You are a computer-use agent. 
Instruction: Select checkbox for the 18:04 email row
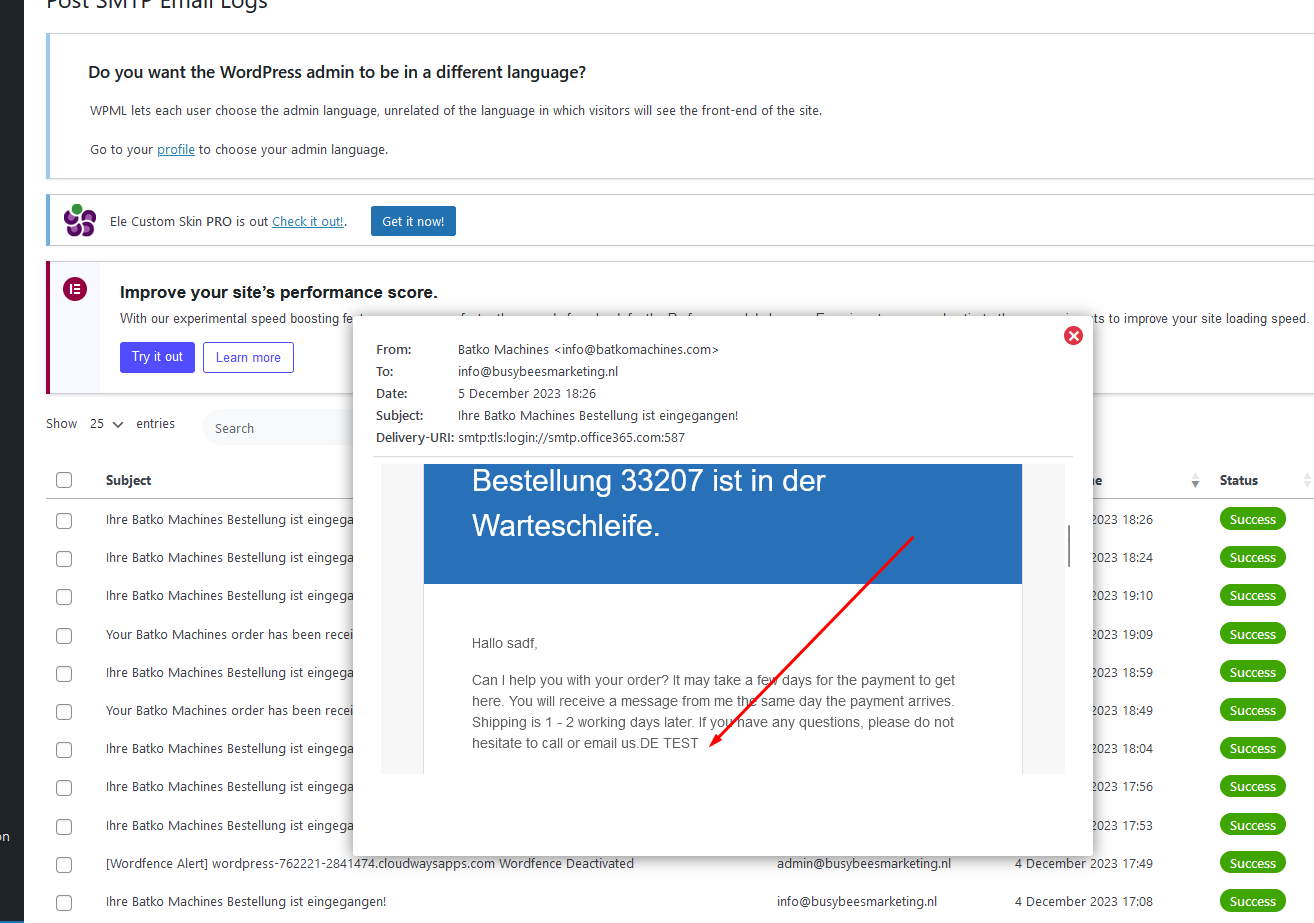pyautogui.click(x=64, y=749)
